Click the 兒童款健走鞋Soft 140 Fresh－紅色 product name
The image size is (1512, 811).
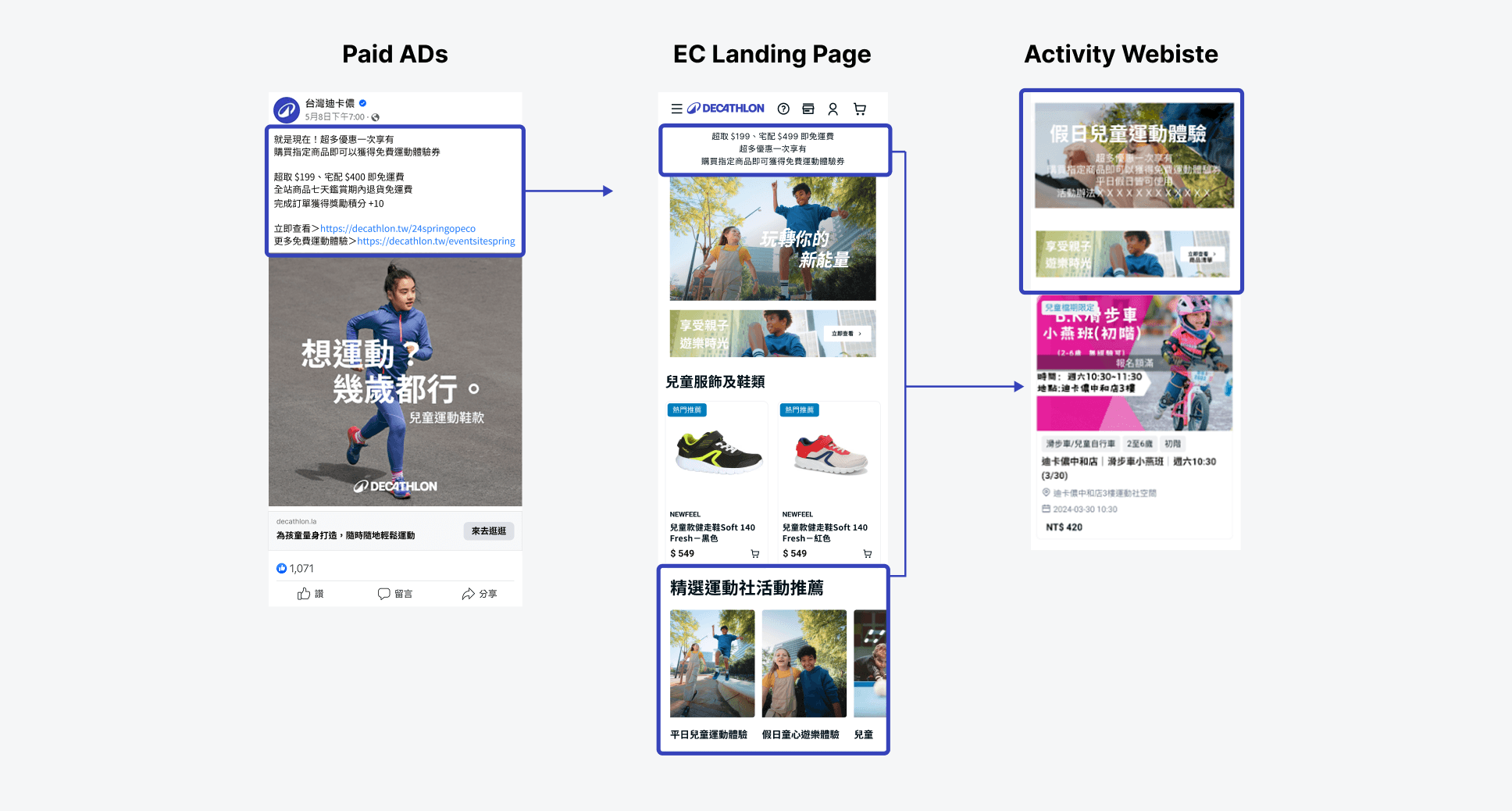pos(825,533)
